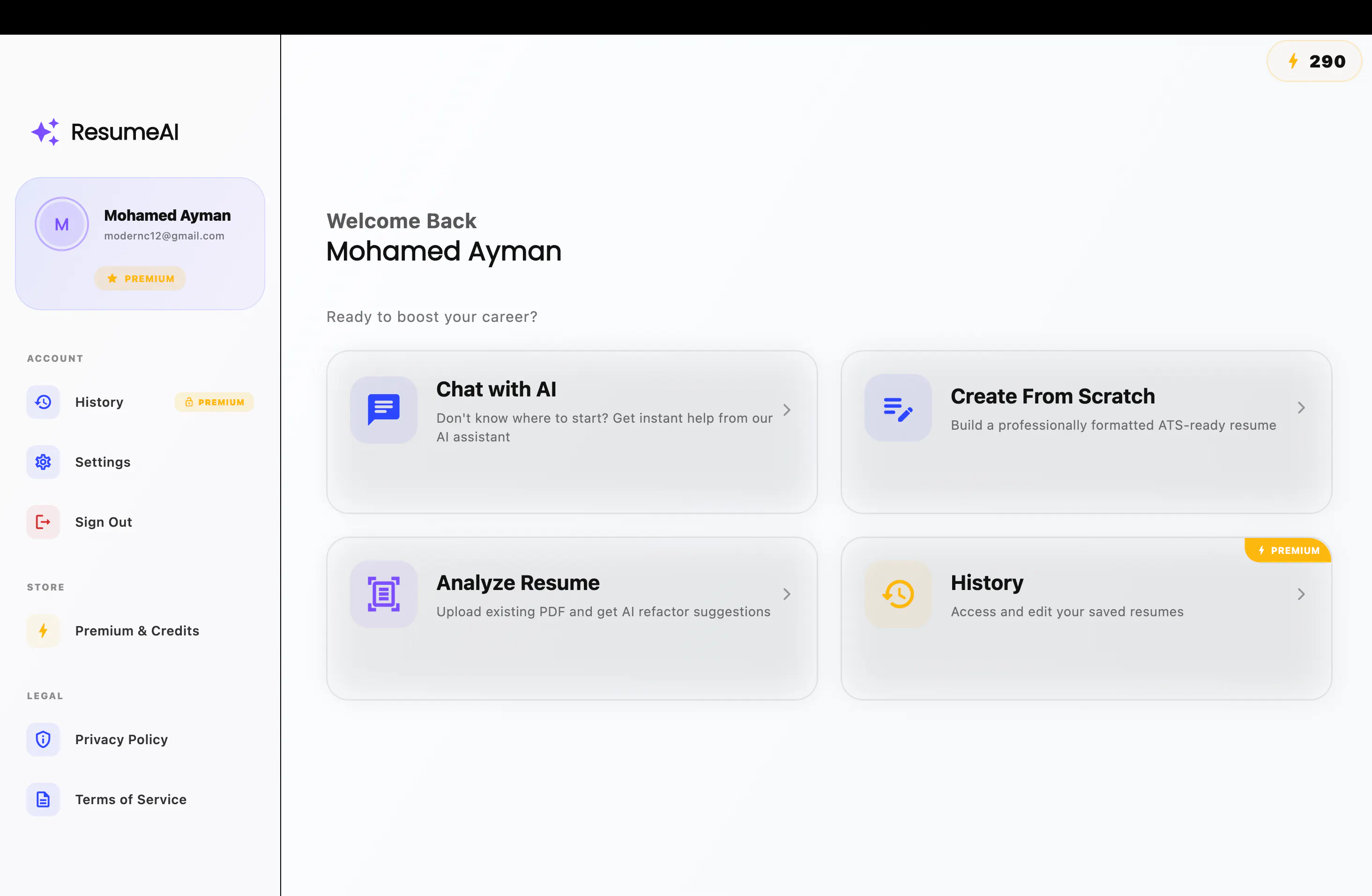This screenshot has height=896, width=1372.
Task: Click the modernc12@gmail.com email text
Action: pyautogui.click(x=164, y=236)
